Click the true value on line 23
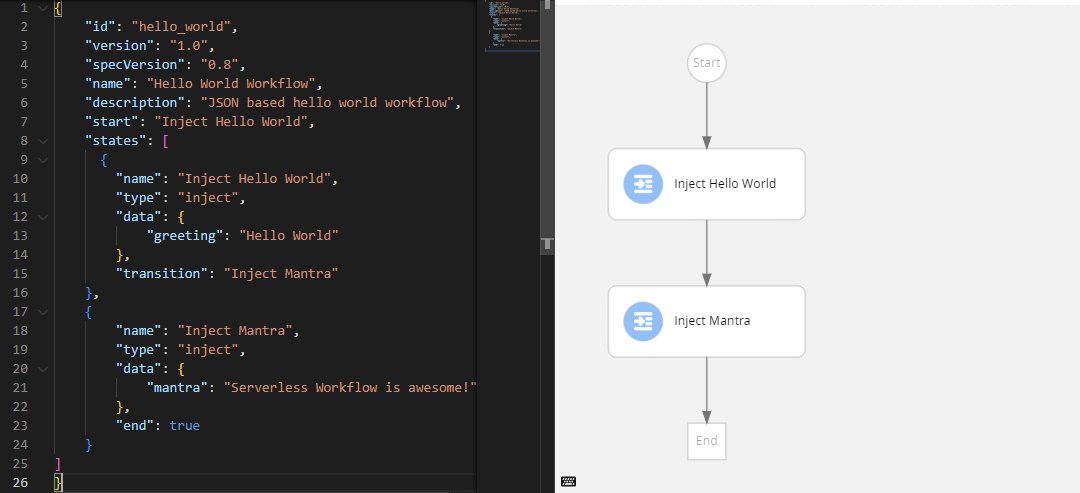The height and width of the screenshot is (493, 1080). click(x=184, y=426)
